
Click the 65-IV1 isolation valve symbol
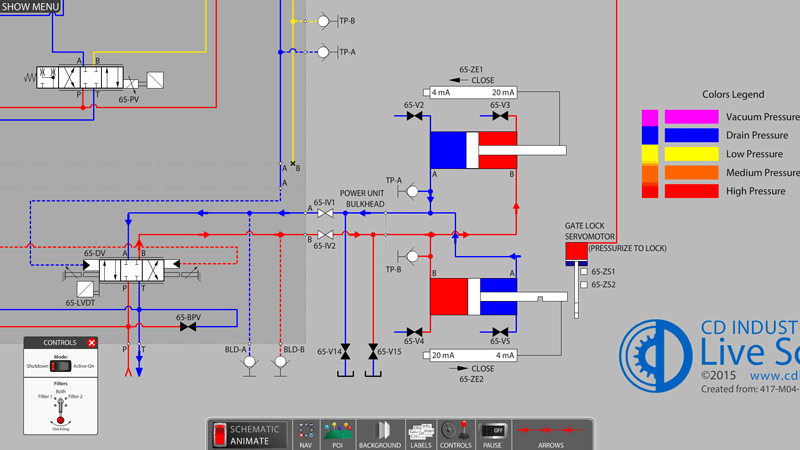click(x=325, y=213)
